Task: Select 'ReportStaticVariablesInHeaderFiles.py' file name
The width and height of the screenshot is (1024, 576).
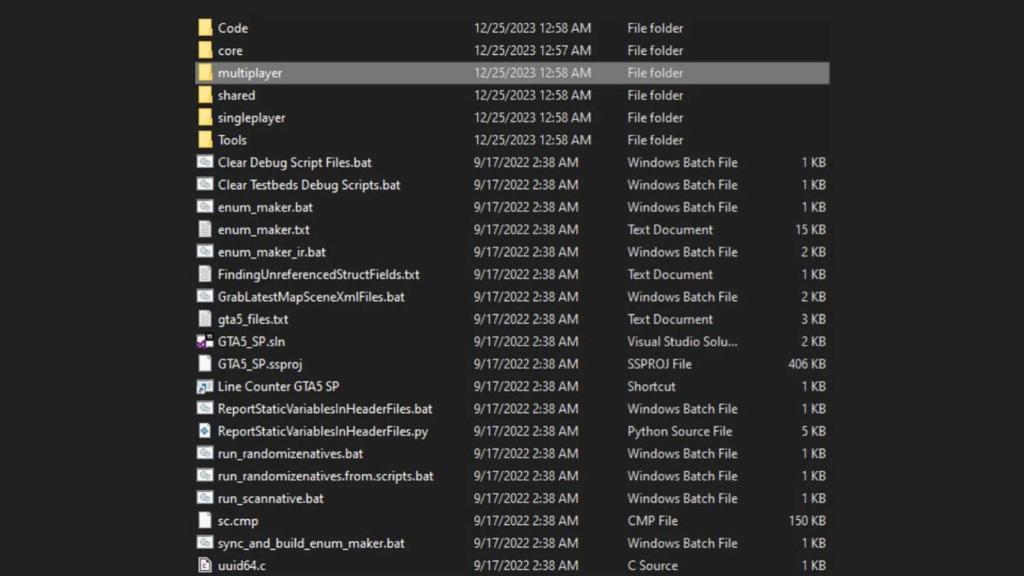Action: pyautogui.click(x=323, y=431)
